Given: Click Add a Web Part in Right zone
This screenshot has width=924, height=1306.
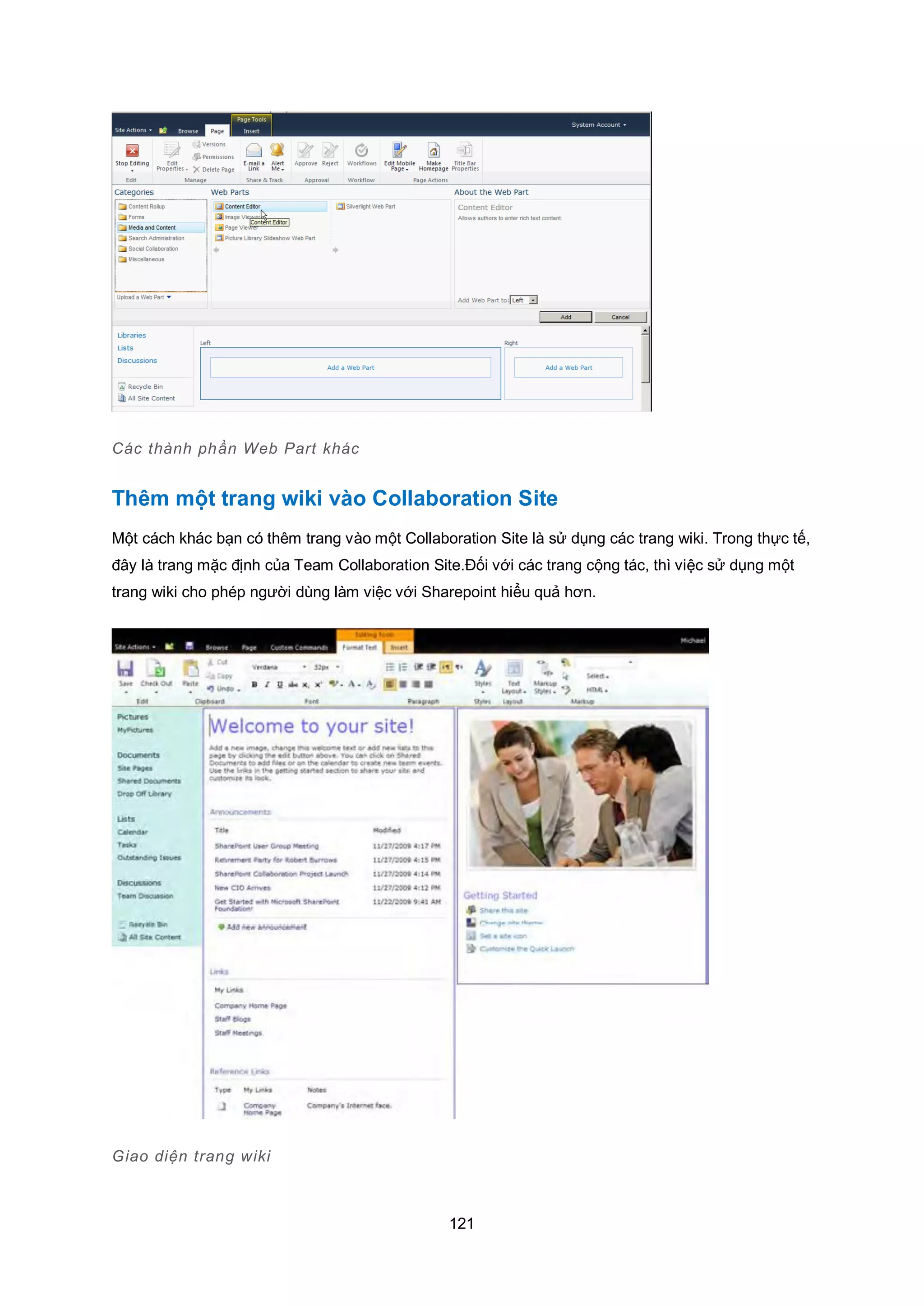Looking at the screenshot, I should (x=568, y=368).
